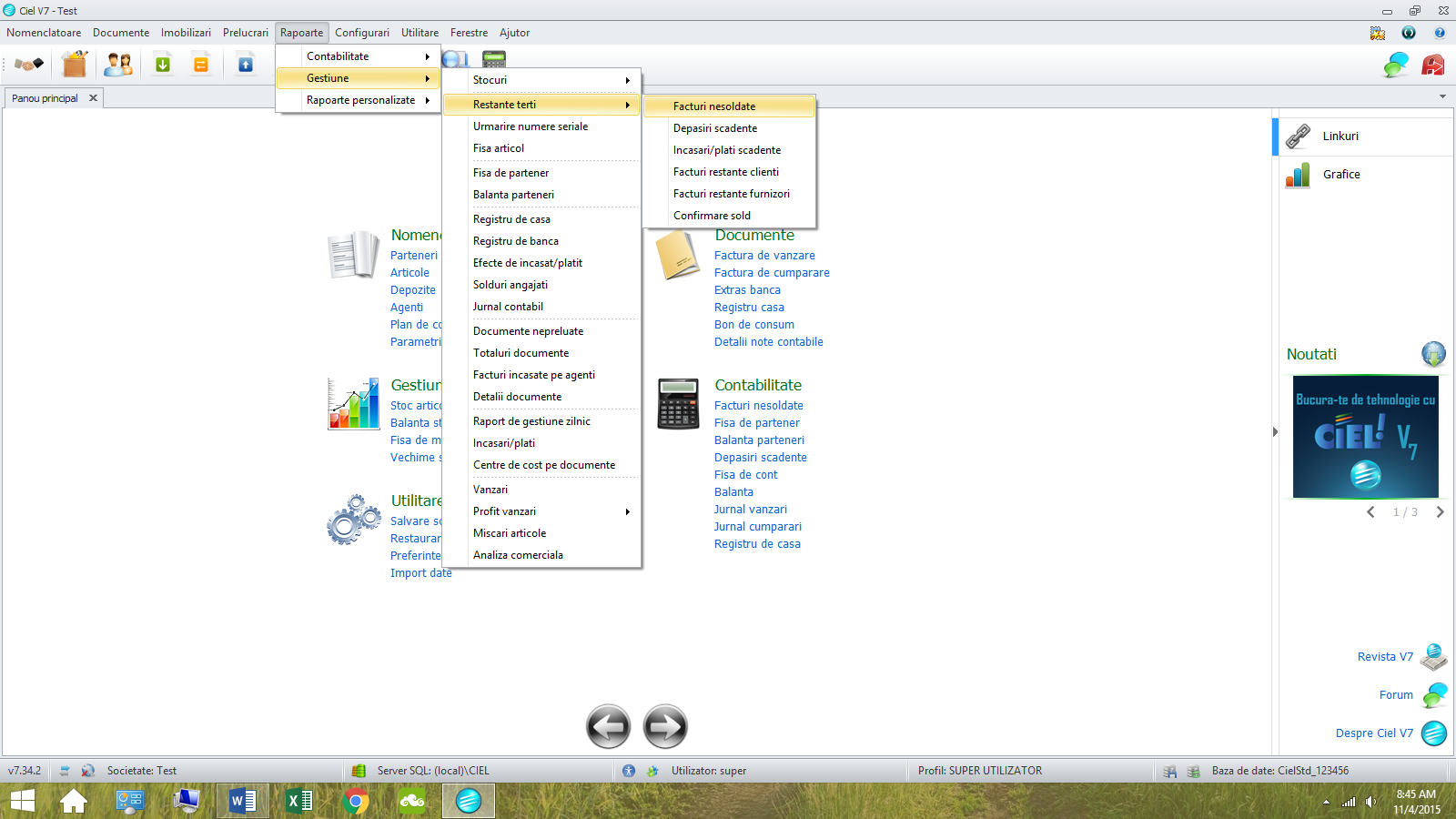
Task: Collapse the right side panel arrow
Action: (1275, 431)
